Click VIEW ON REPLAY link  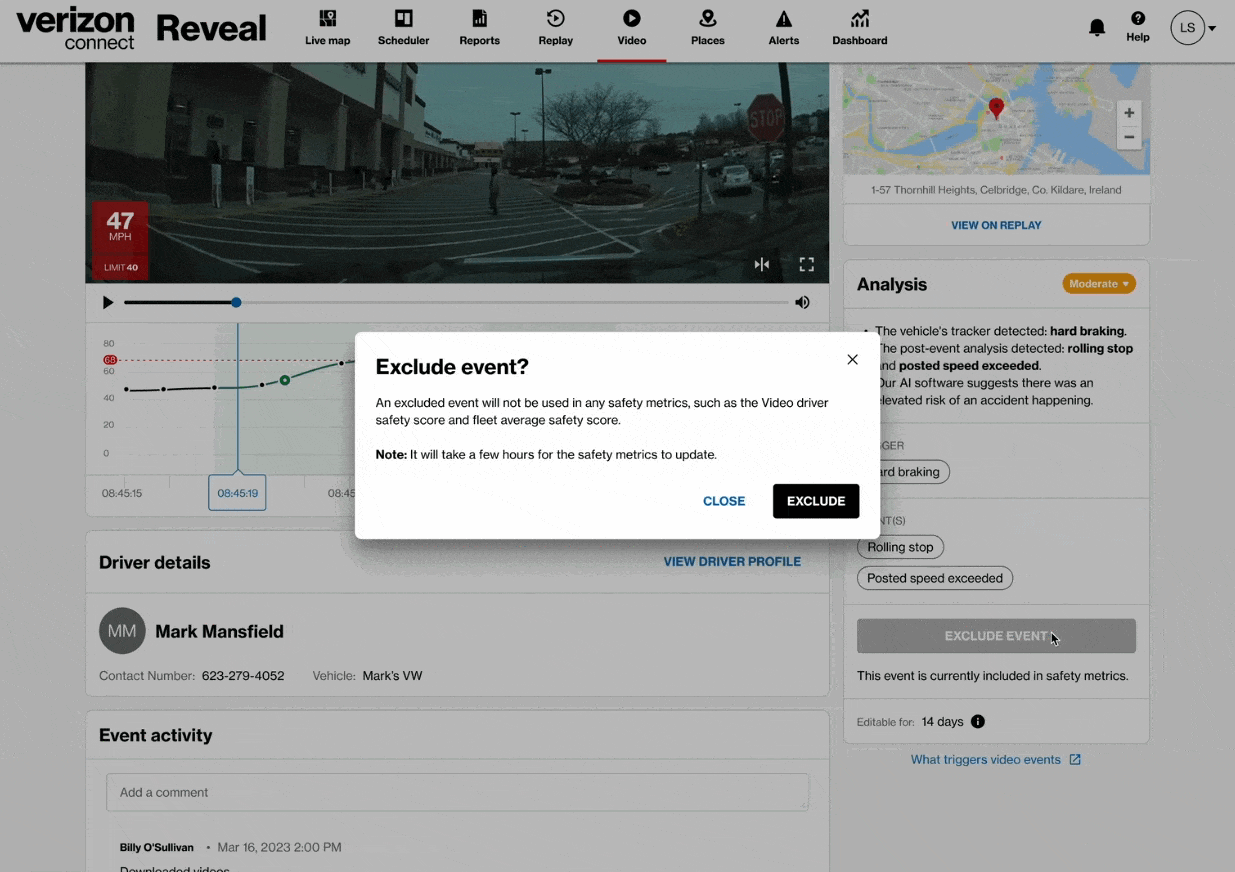pyautogui.click(x=996, y=225)
